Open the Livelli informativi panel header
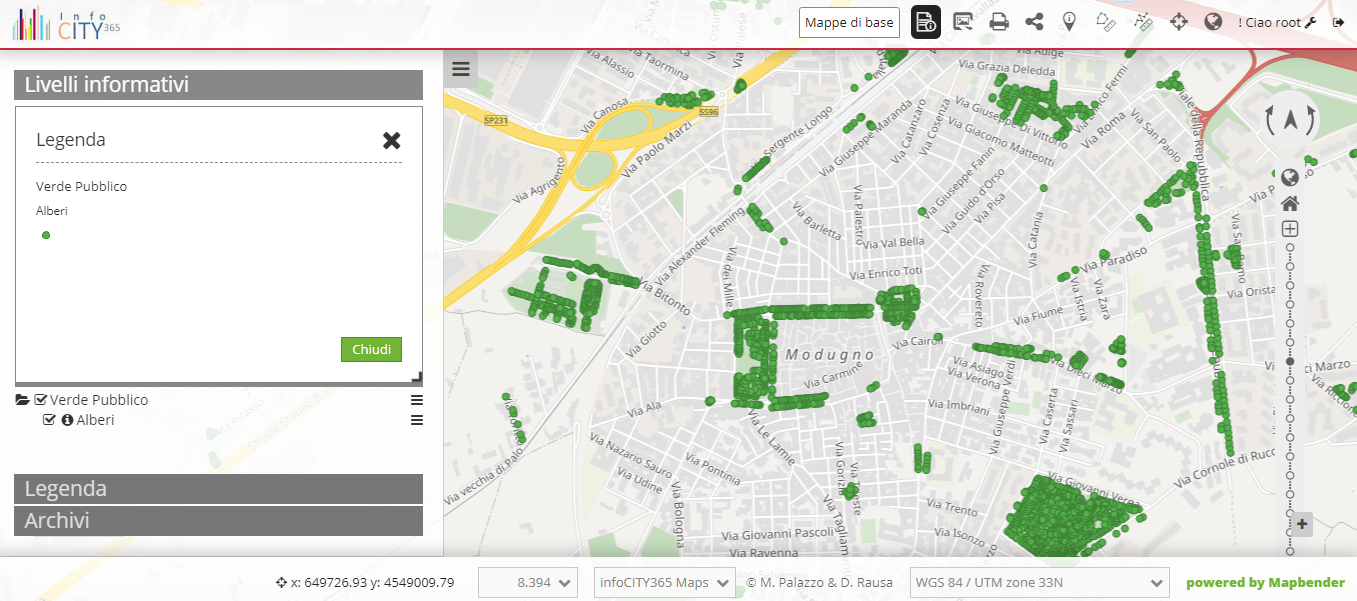The width and height of the screenshot is (1357, 601). click(x=218, y=85)
